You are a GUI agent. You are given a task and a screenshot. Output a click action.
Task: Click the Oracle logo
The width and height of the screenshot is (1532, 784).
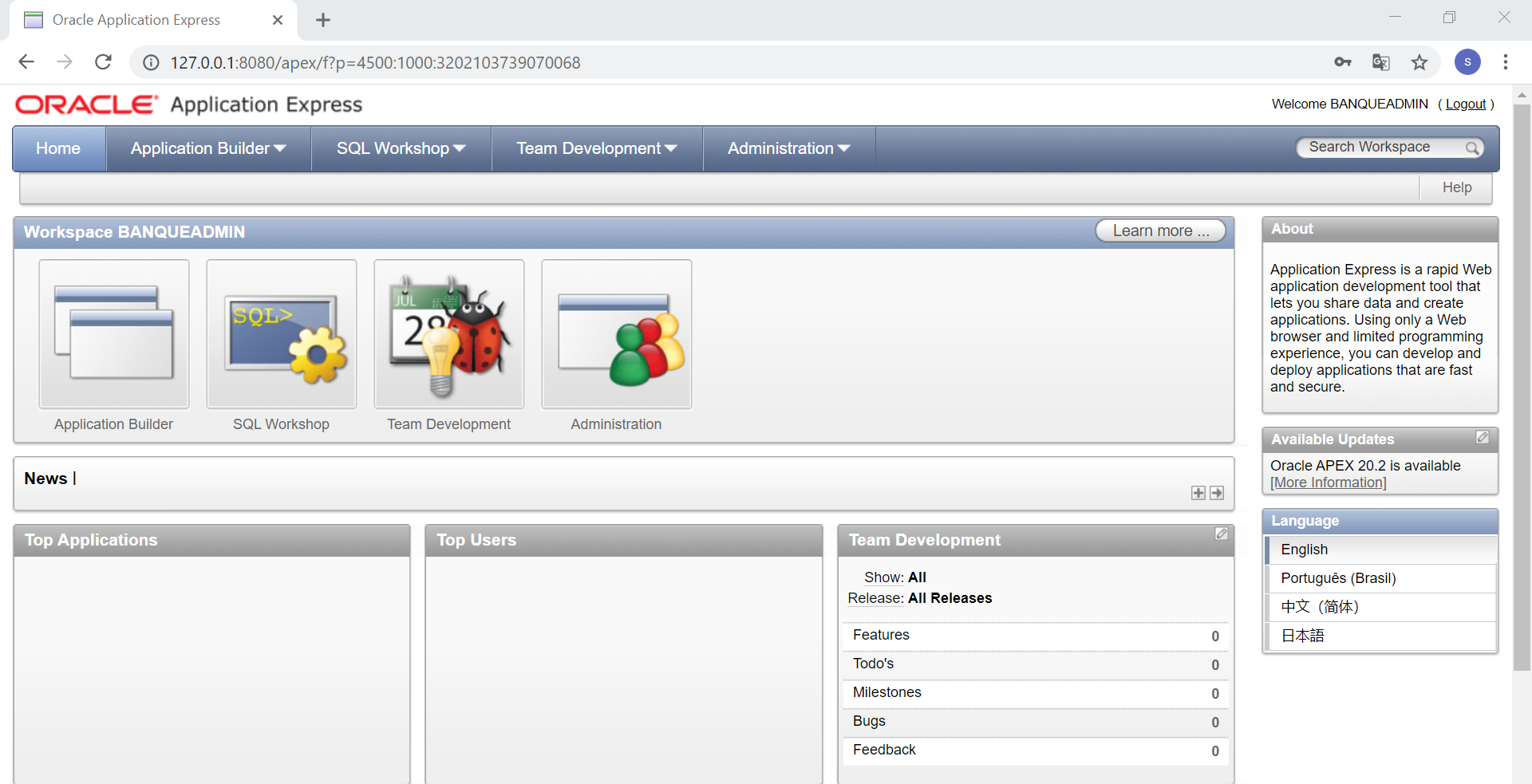click(86, 104)
